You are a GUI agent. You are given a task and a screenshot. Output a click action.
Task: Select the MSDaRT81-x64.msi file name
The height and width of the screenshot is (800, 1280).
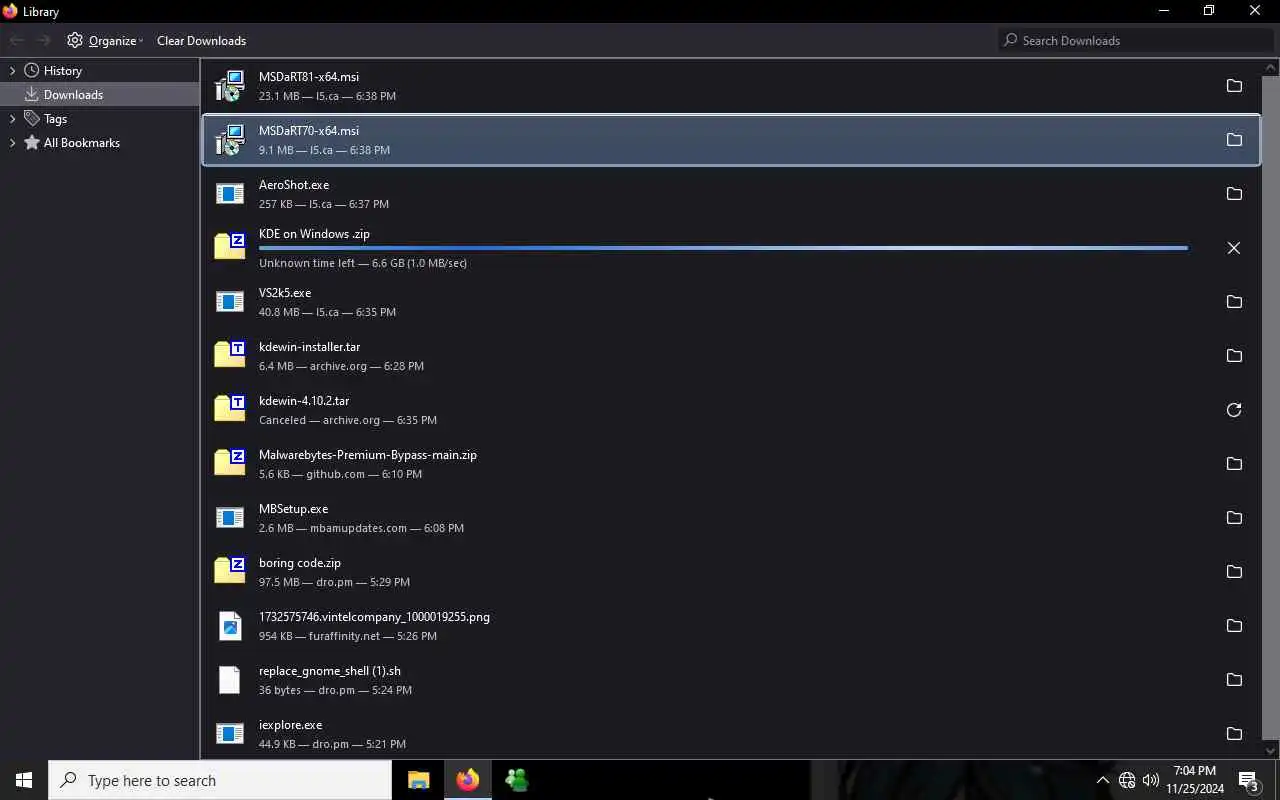(309, 77)
